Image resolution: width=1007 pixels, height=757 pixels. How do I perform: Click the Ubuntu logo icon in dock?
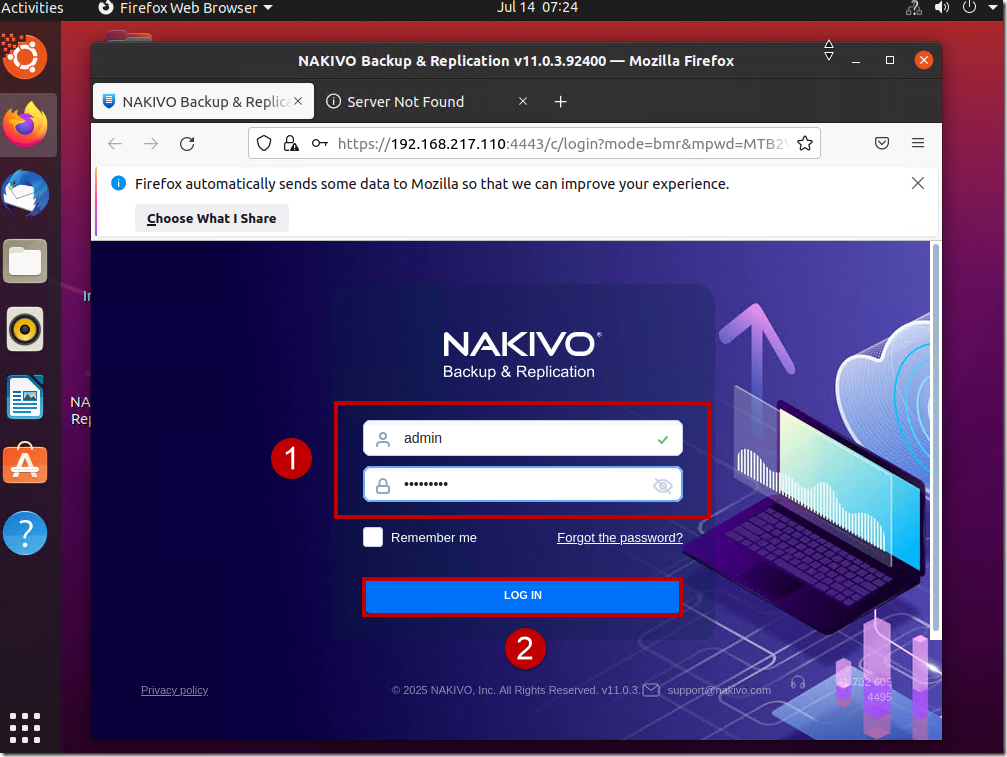(x=26, y=57)
